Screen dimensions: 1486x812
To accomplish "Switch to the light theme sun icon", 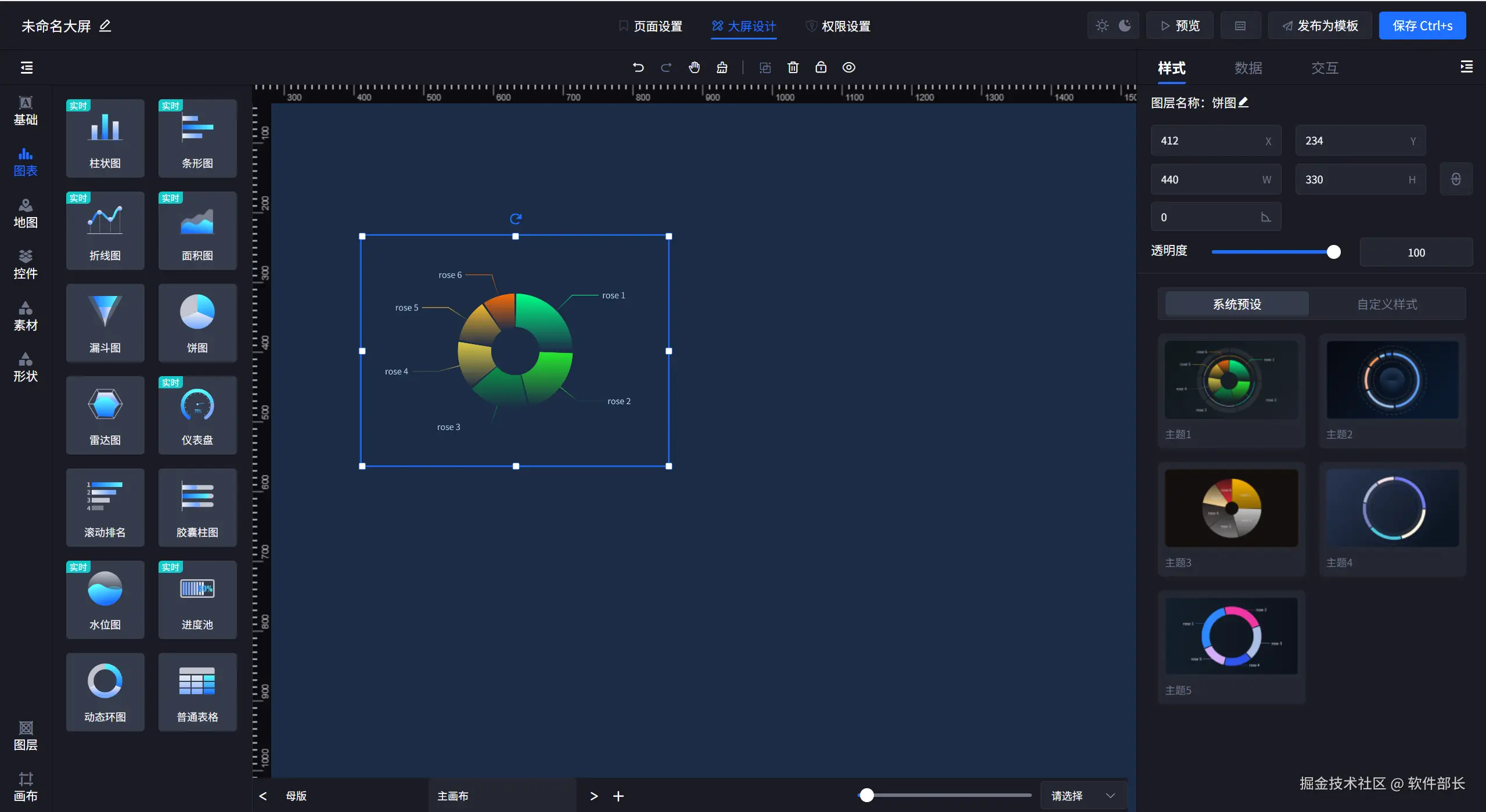I will coord(1102,26).
